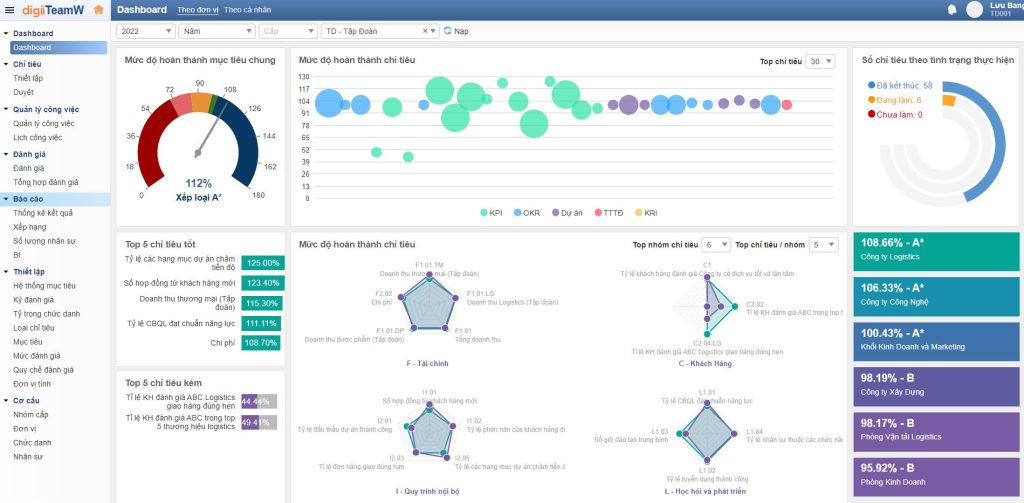Click the 44.44% progress bar

point(259,401)
